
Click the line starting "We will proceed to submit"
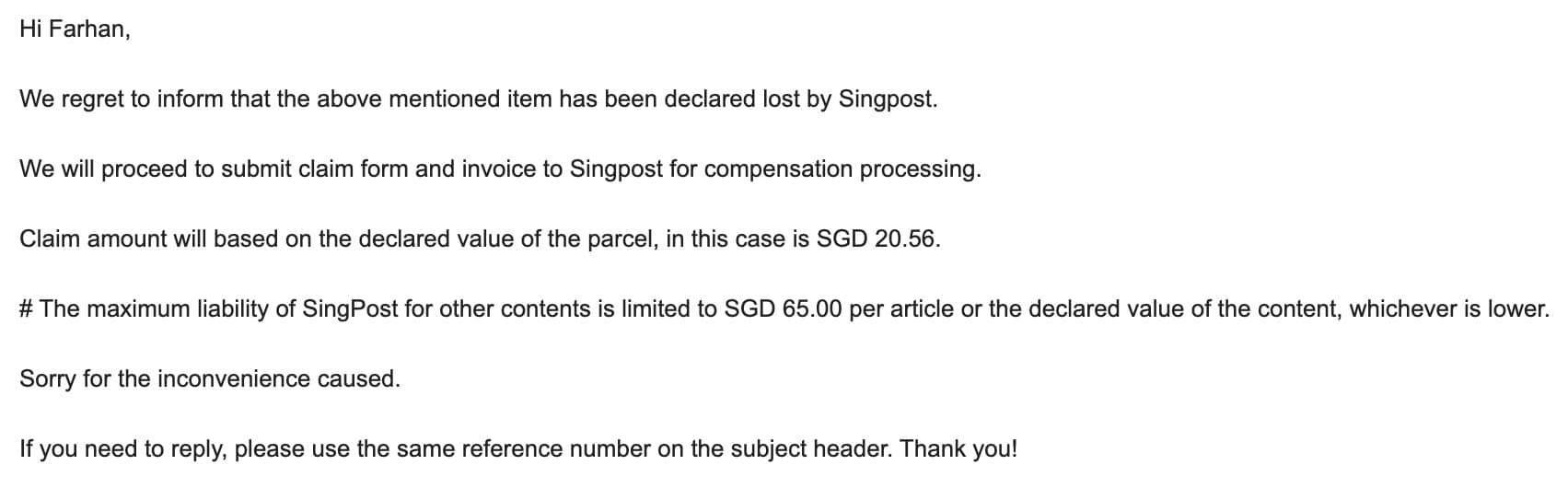point(500,169)
